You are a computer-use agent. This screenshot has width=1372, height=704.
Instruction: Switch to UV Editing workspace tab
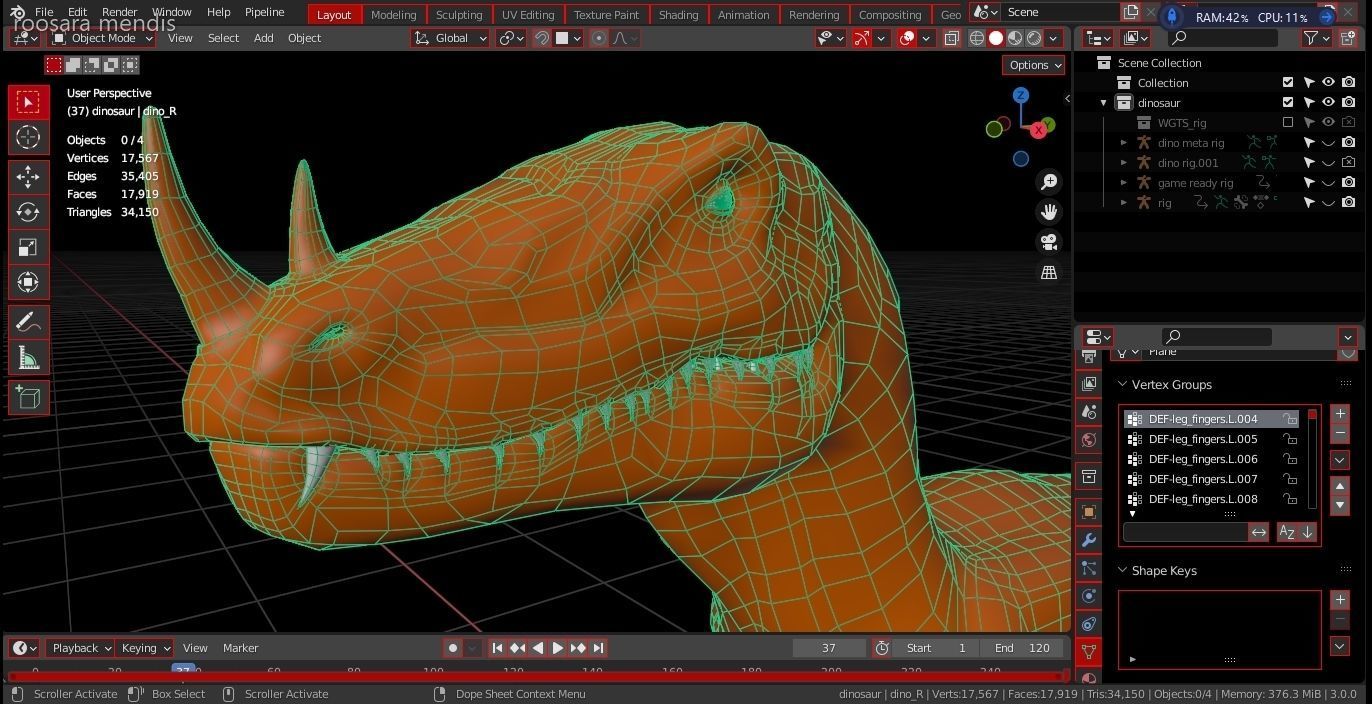[x=528, y=15]
